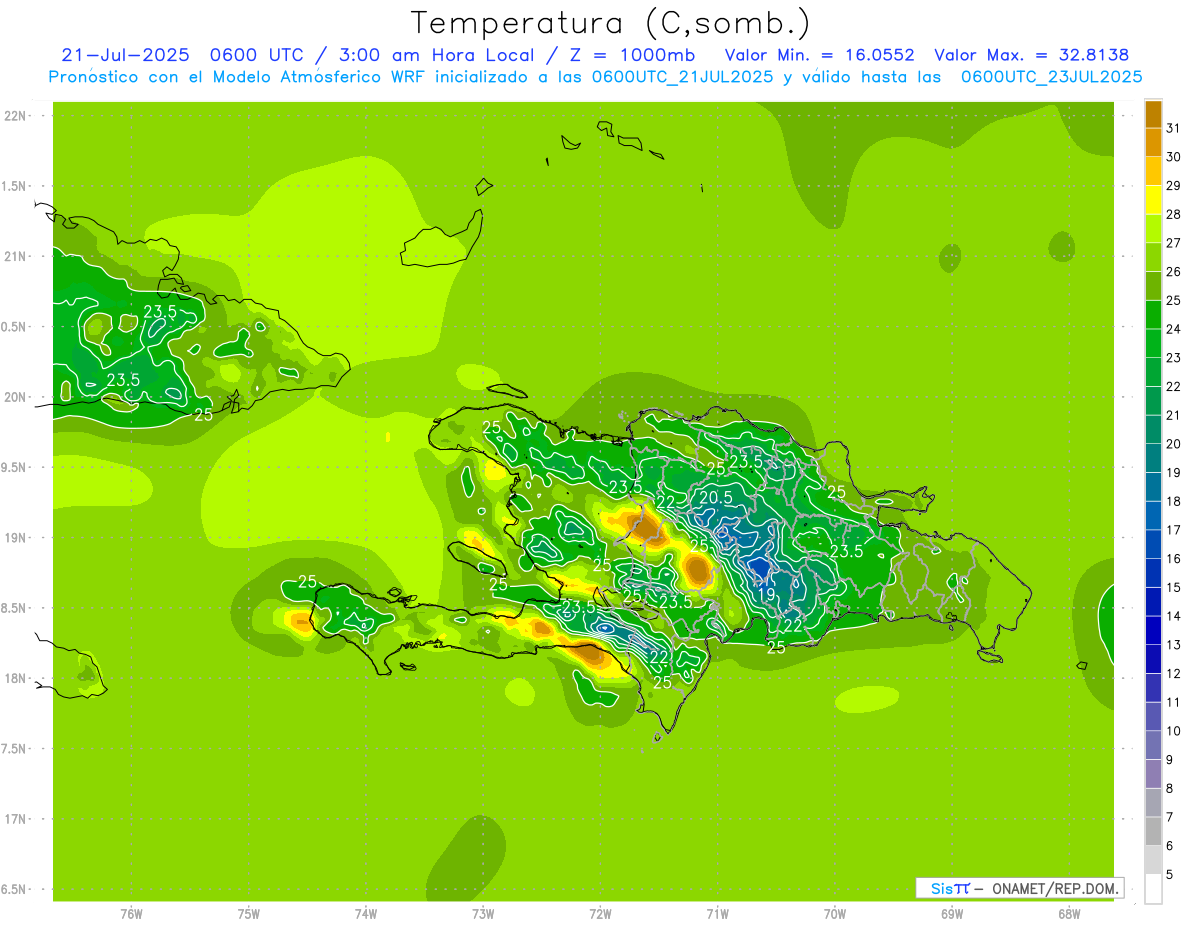
Task: Click the longitude axis label "73W"
Action: 483,914
